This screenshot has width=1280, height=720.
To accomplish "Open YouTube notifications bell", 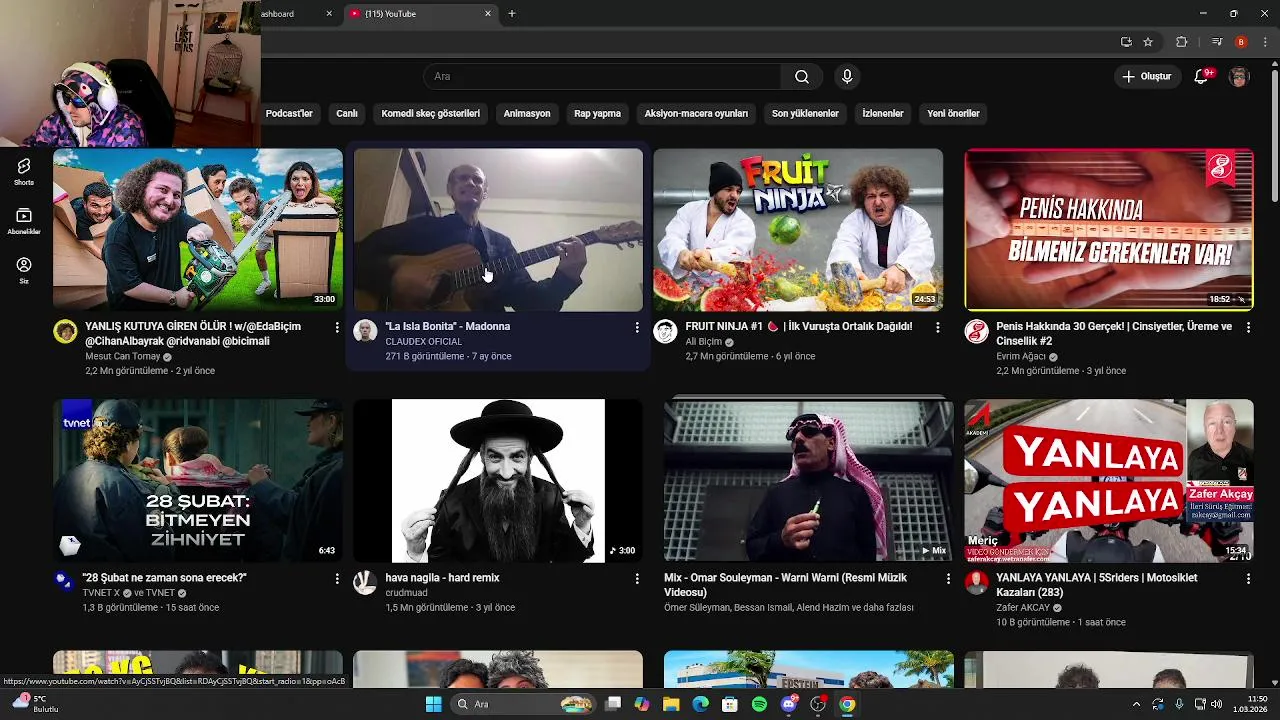I will (x=1202, y=77).
